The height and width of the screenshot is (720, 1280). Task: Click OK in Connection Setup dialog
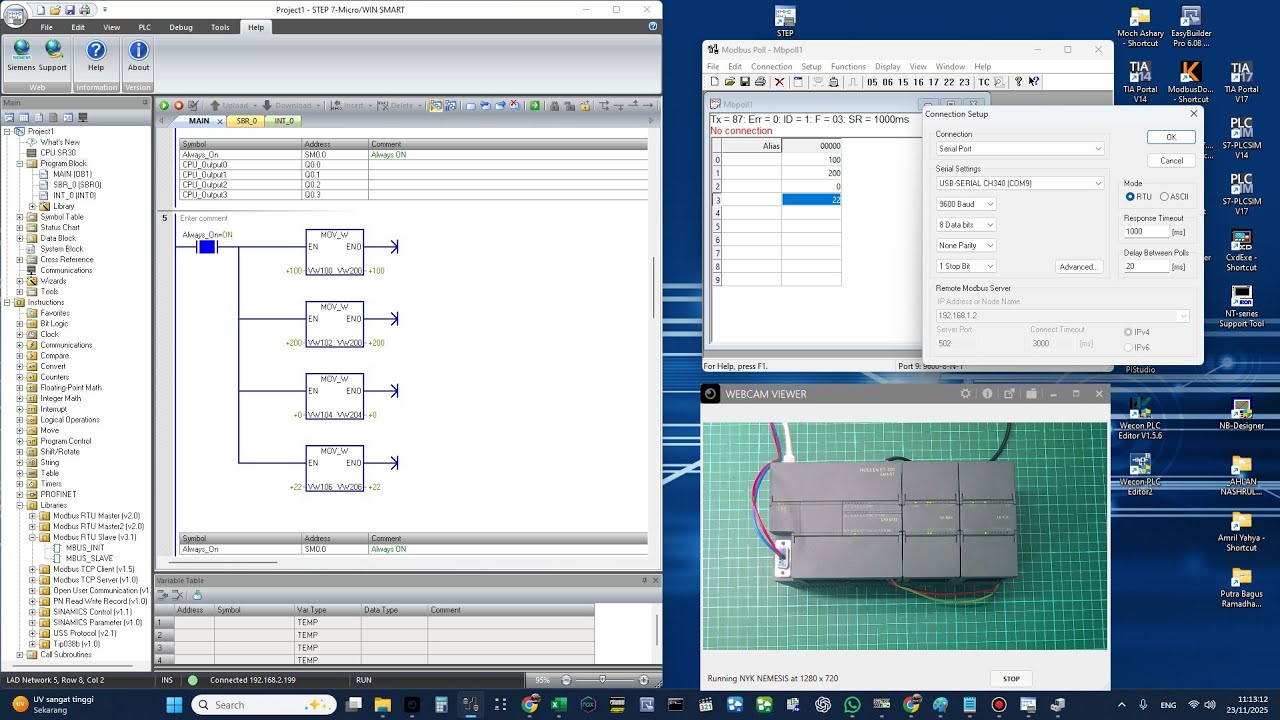(x=1171, y=138)
